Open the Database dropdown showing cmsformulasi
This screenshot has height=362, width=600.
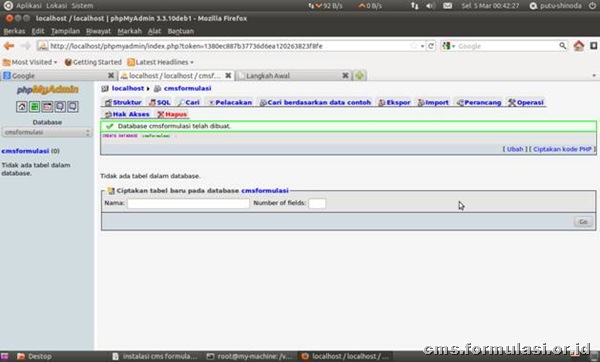(47, 132)
